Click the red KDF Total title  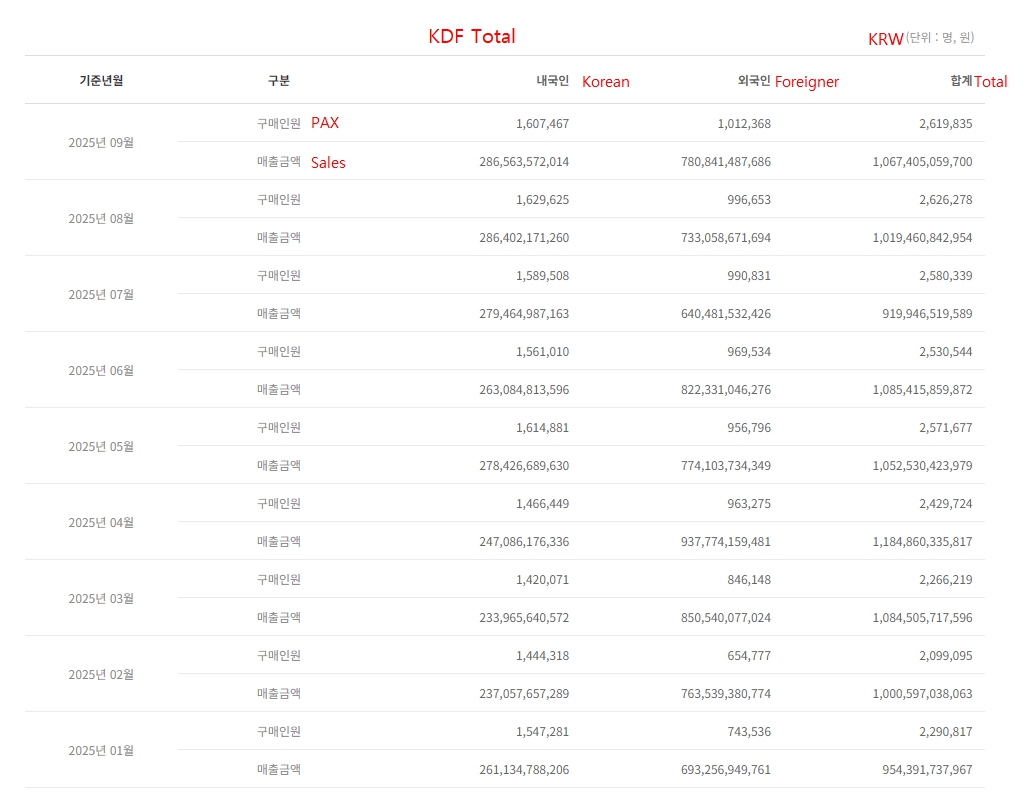472,37
